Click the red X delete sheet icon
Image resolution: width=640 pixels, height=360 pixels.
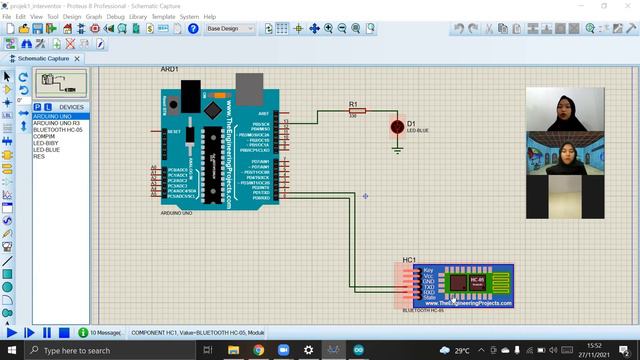(x=70, y=44)
